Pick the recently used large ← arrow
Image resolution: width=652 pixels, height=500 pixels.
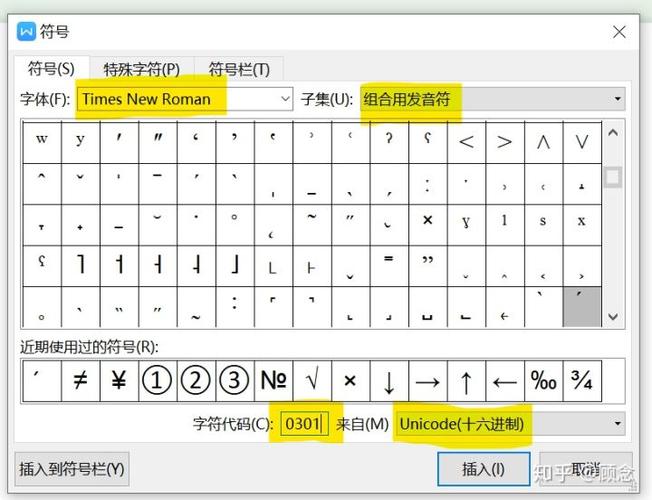(504, 381)
